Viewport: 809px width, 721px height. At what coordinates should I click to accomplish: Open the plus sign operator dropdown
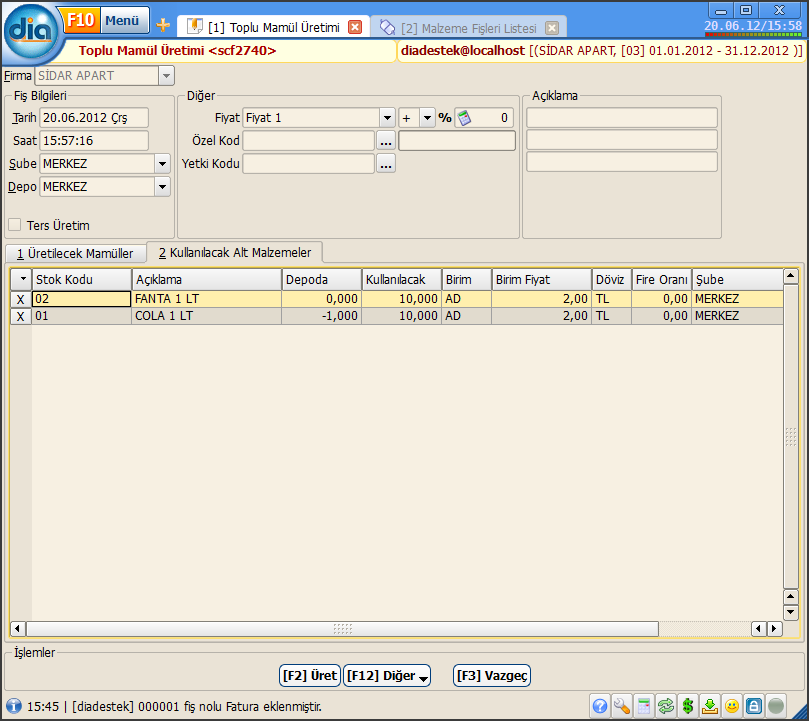427,118
